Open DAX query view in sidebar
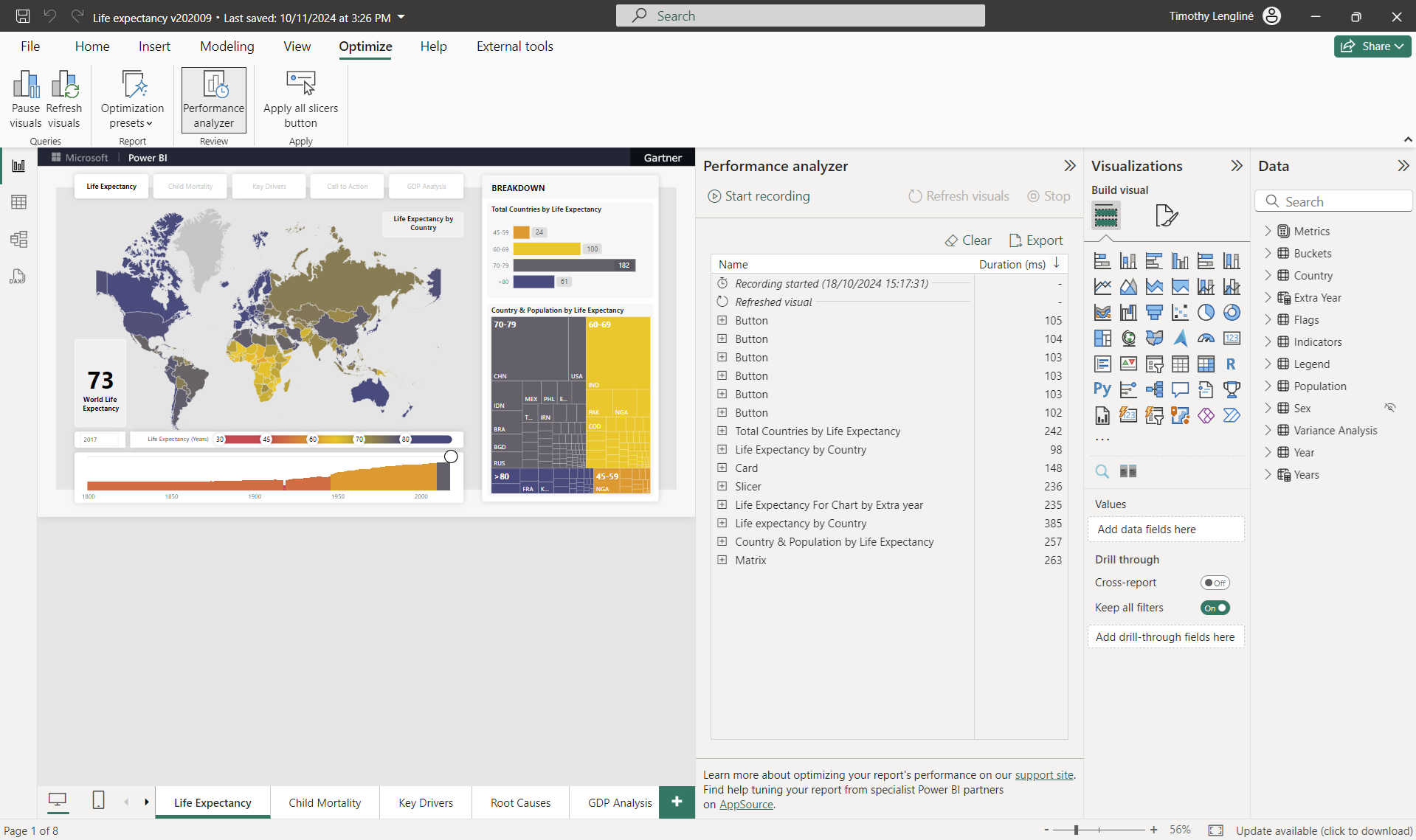The width and height of the screenshot is (1416, 840). click(18, 277)
